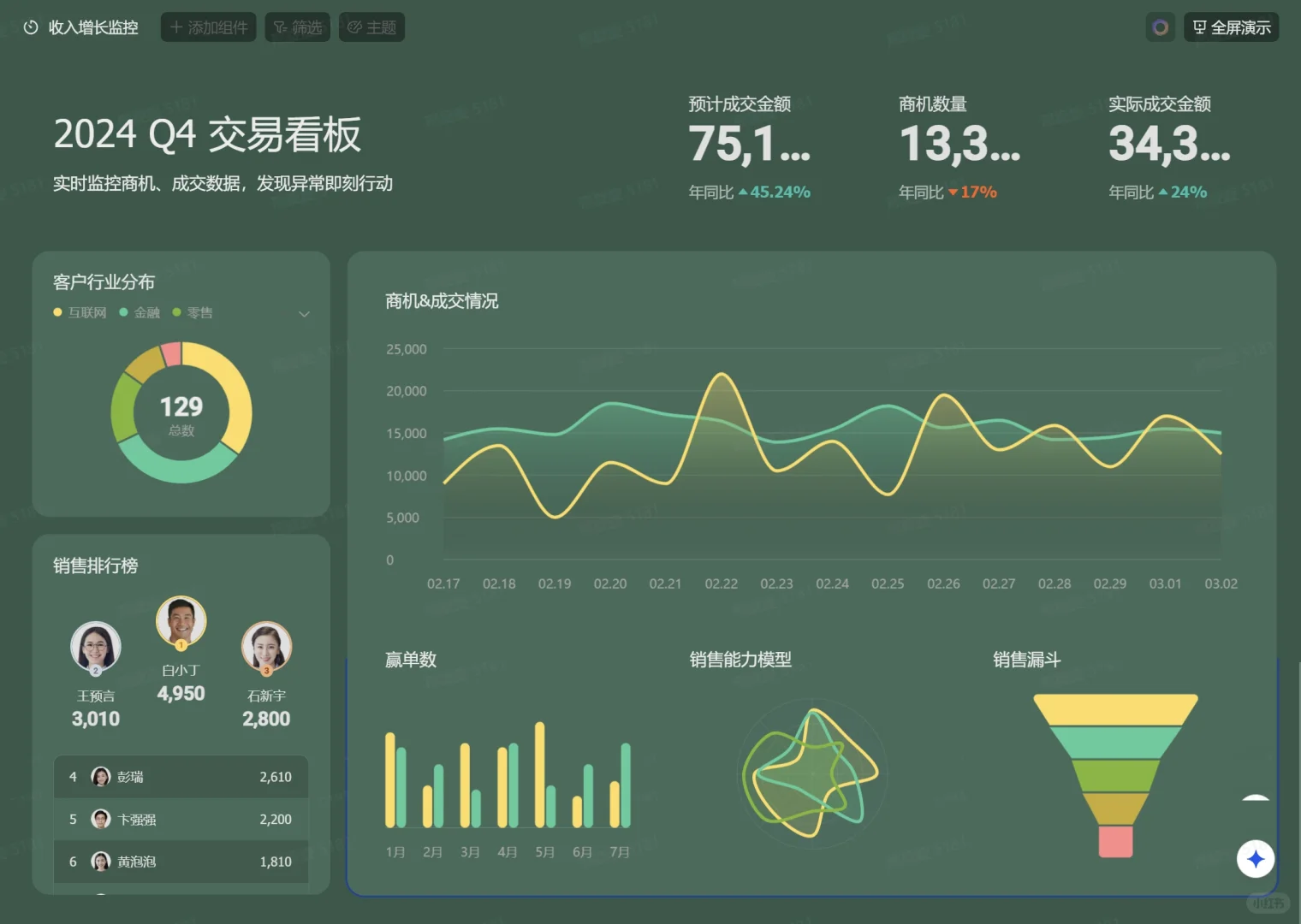Click the 预计成交金额 value 75,1...
This screenshot has height=924, width=1301.
point(749,144)
